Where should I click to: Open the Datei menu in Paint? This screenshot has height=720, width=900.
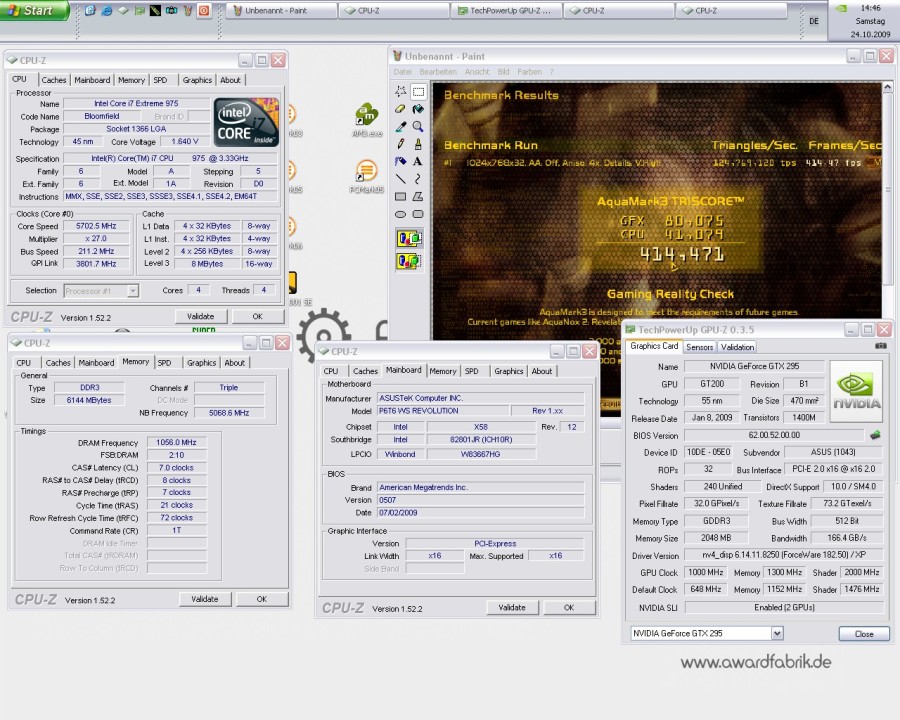(x=402, y=72)
